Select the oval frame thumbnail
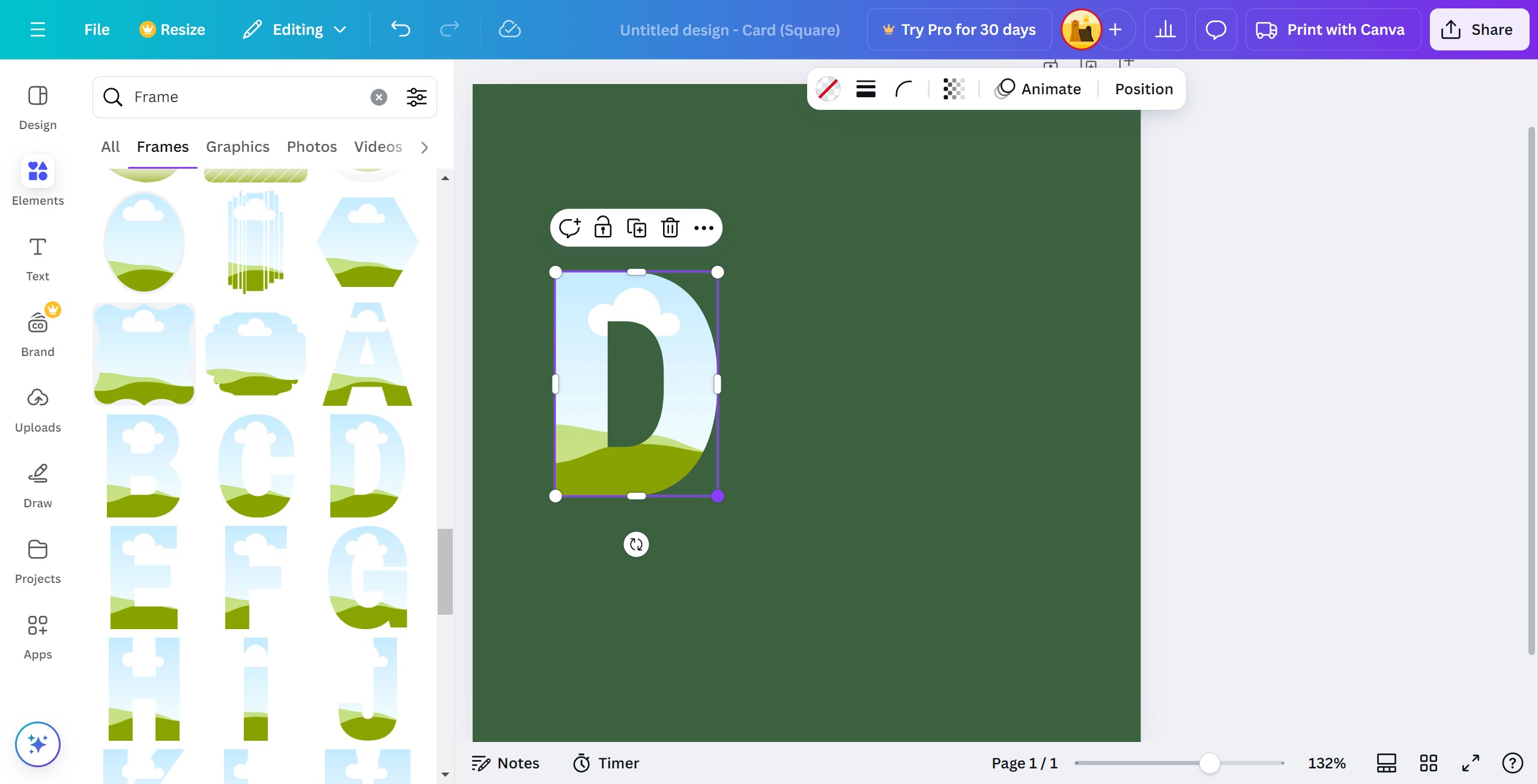Screen dimensions: 1538x784 pos(144,241)
